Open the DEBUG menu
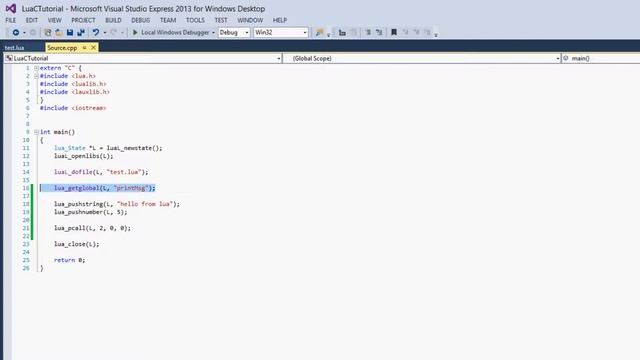 [140, 20]
